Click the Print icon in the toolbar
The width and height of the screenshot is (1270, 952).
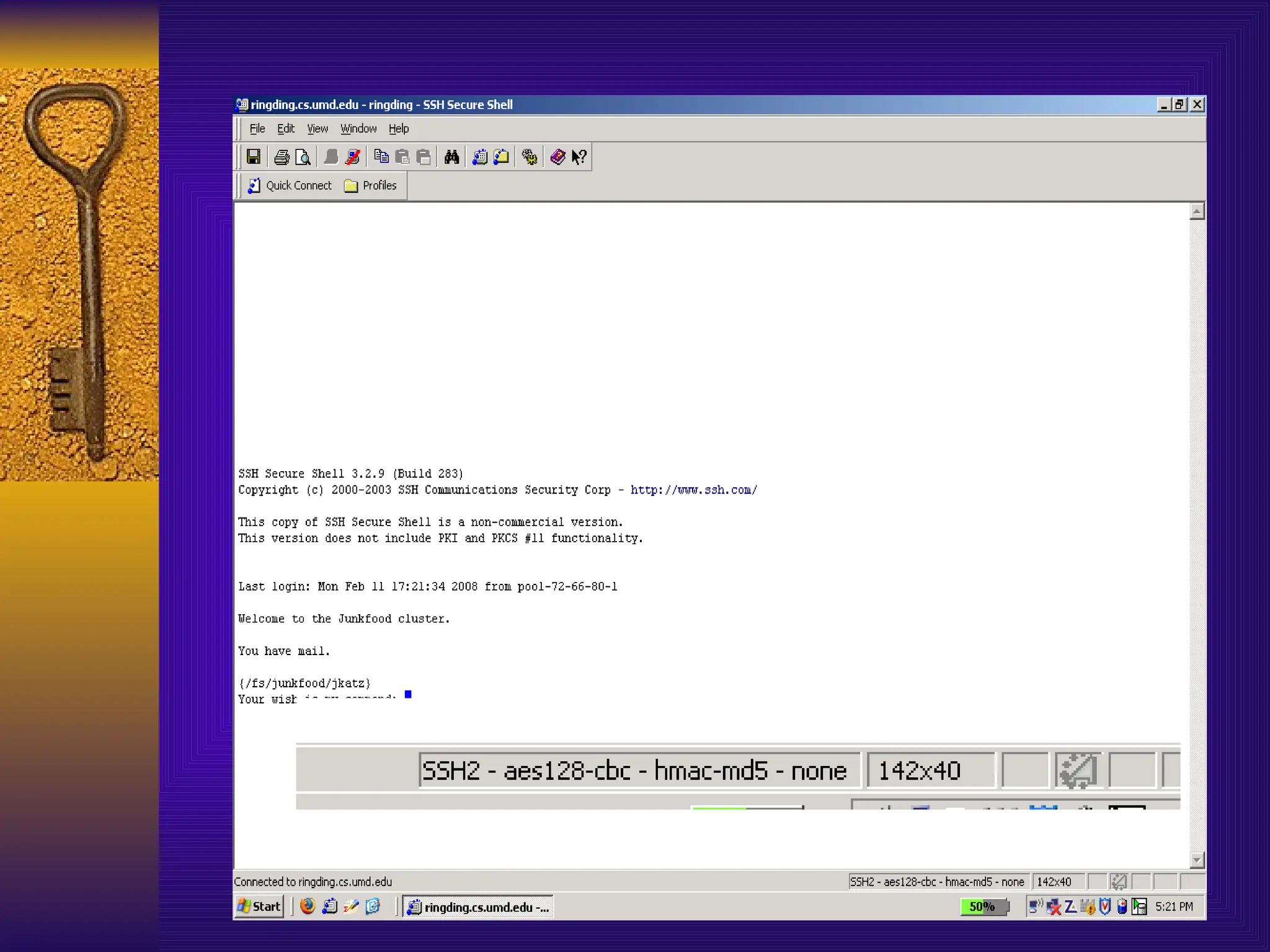click(282, 157)
